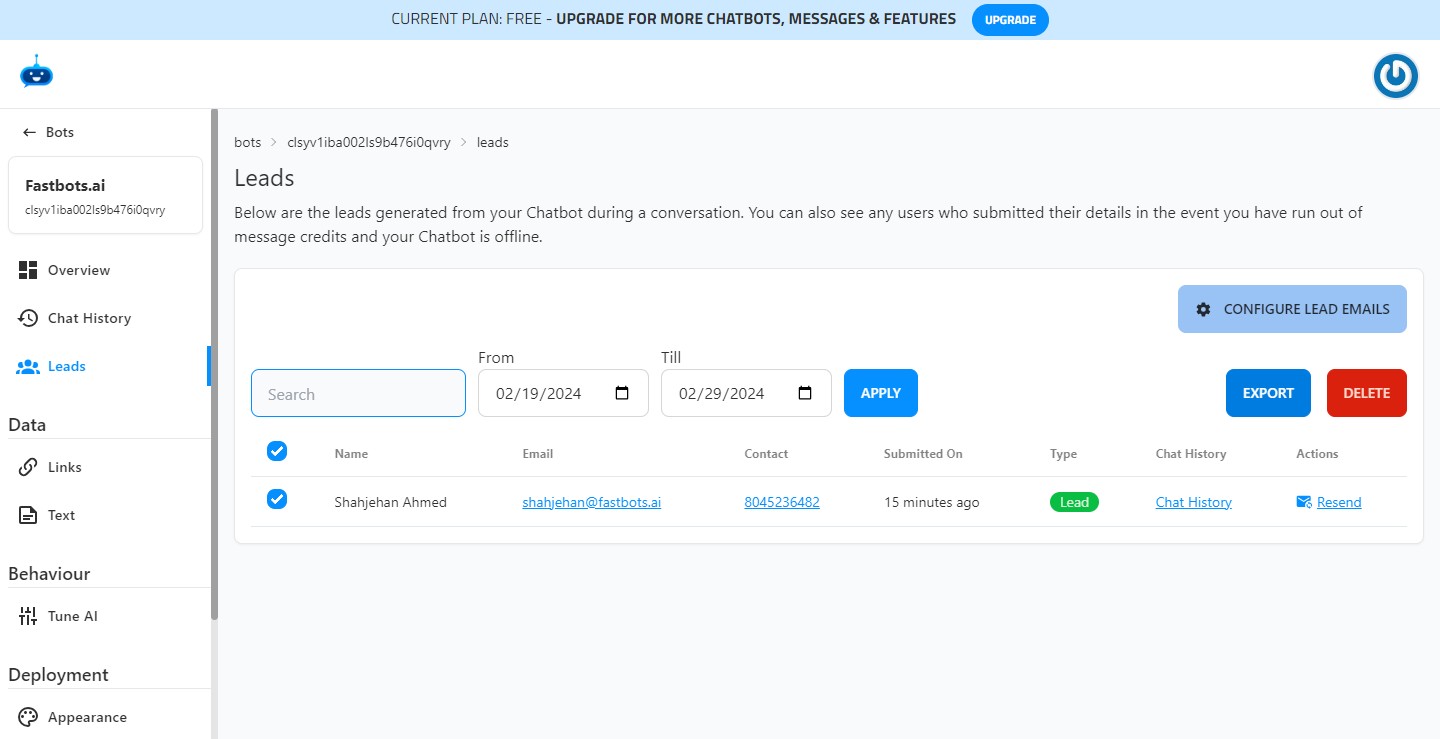Open the Till date calendar picker

[805, 393]
